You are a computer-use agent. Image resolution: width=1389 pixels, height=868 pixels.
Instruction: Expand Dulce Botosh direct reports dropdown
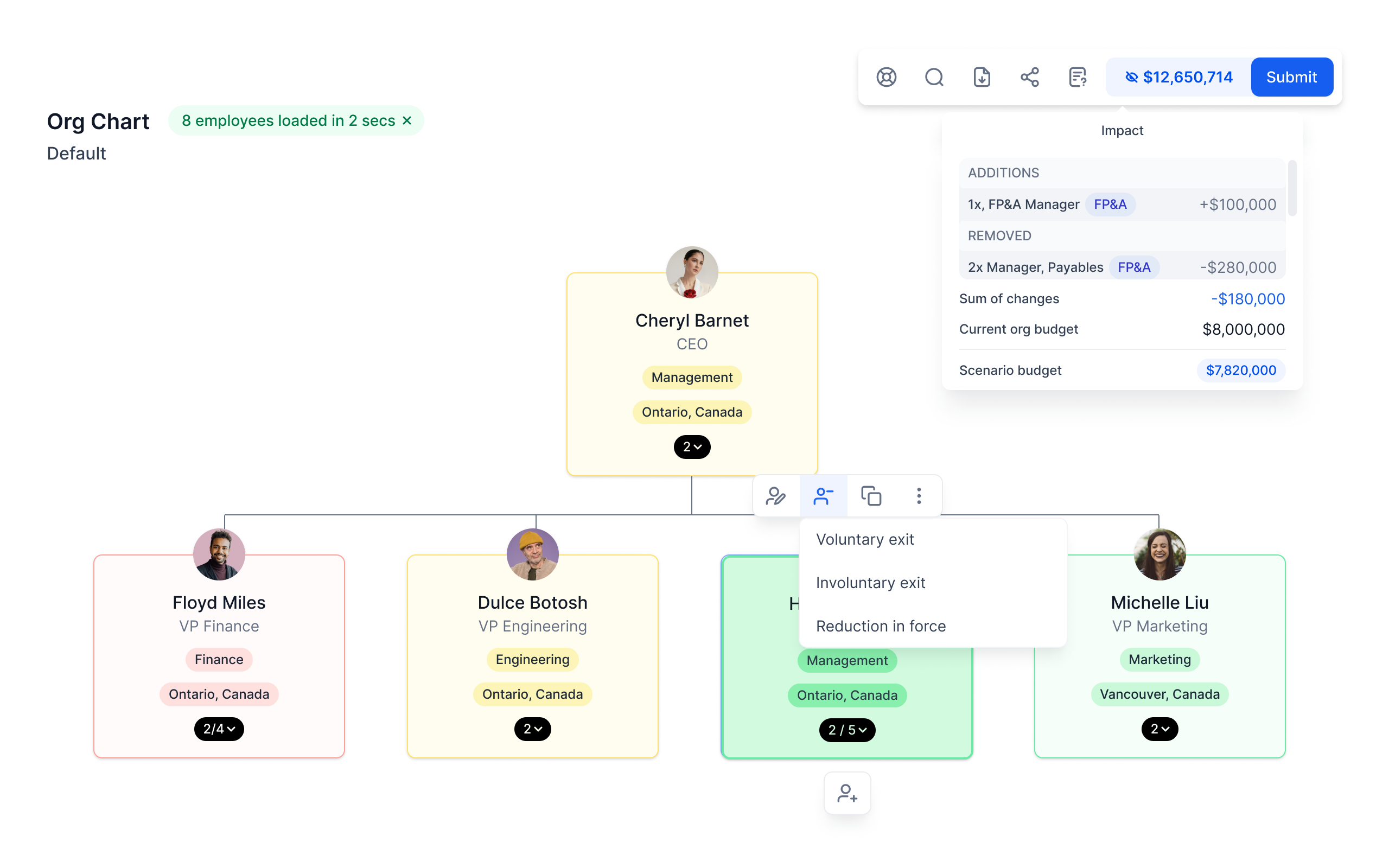(533, 729)
